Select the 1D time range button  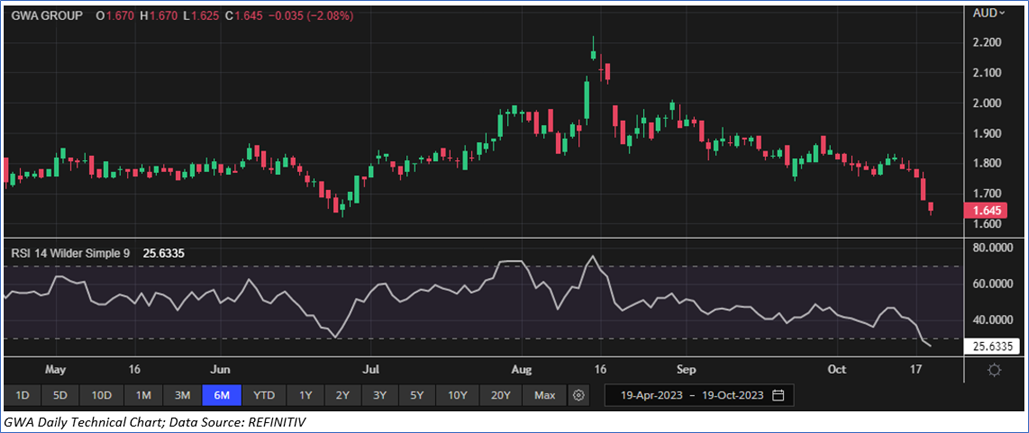pyautogui.click(x=22, y=395)
